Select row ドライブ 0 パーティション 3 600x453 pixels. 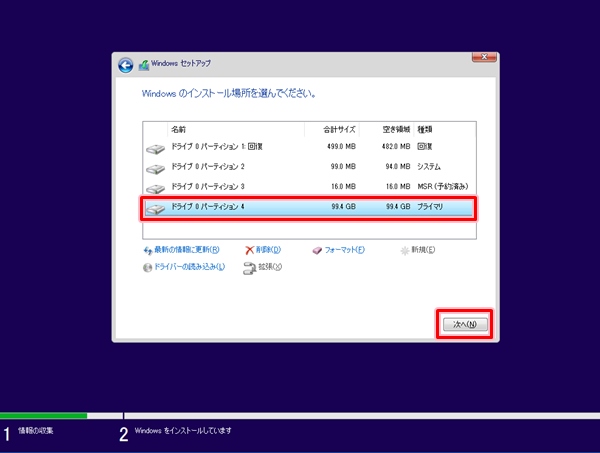[x=309, y=186]
